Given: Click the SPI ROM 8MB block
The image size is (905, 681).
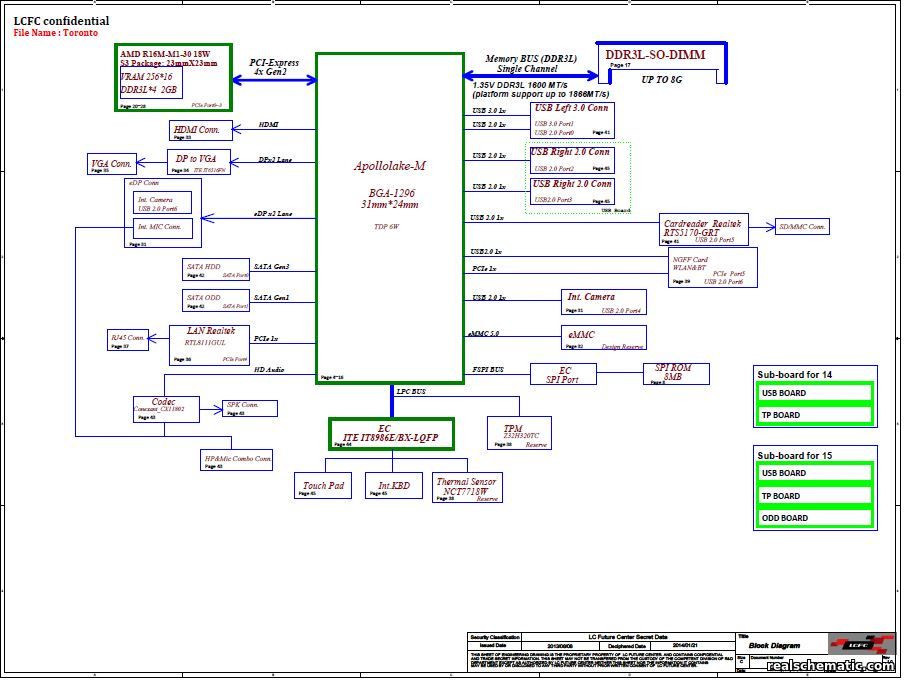Looking at the screenshot, I should click(675, 372).
